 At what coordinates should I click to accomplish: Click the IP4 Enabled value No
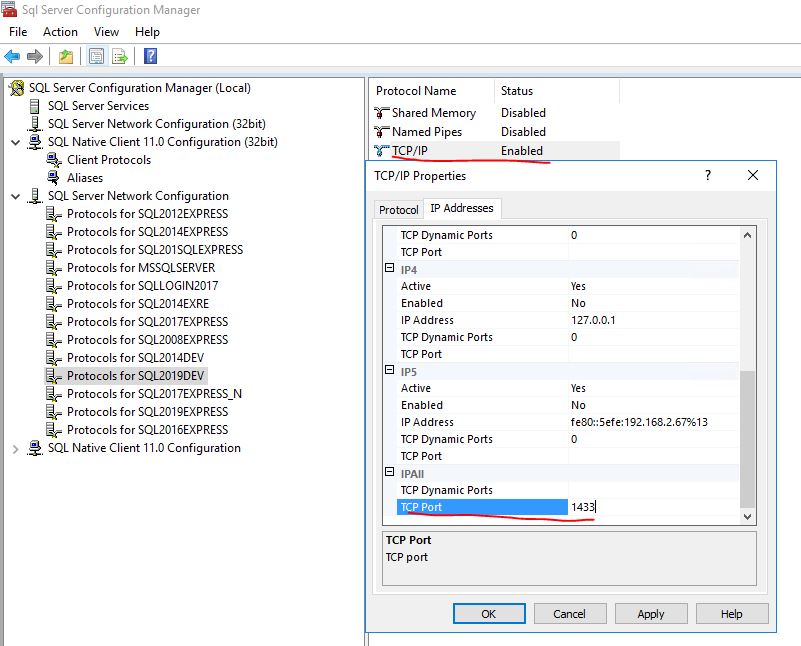coord(578,303)
